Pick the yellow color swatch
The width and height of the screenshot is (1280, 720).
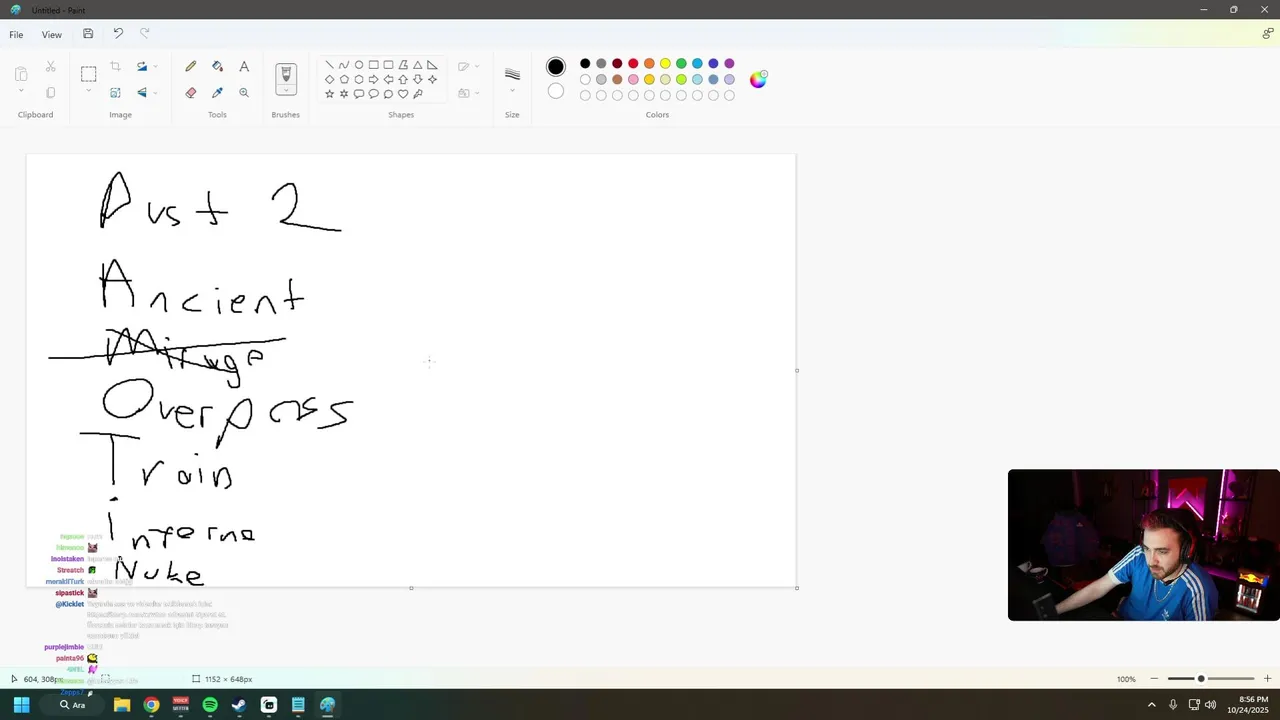coord(665,64)
